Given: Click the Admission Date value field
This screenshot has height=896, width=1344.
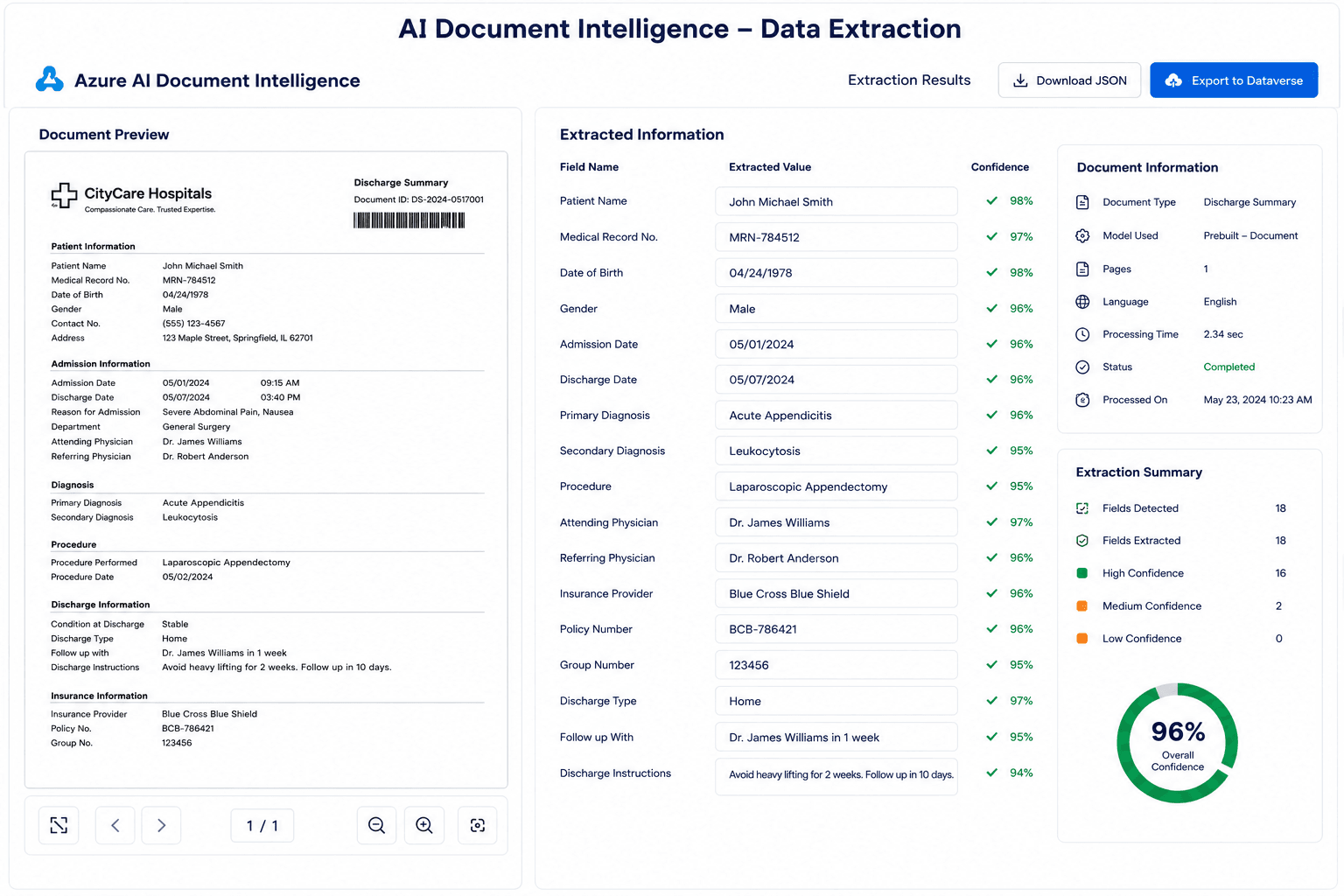Looking at the screenshot, I should point(836,345).
